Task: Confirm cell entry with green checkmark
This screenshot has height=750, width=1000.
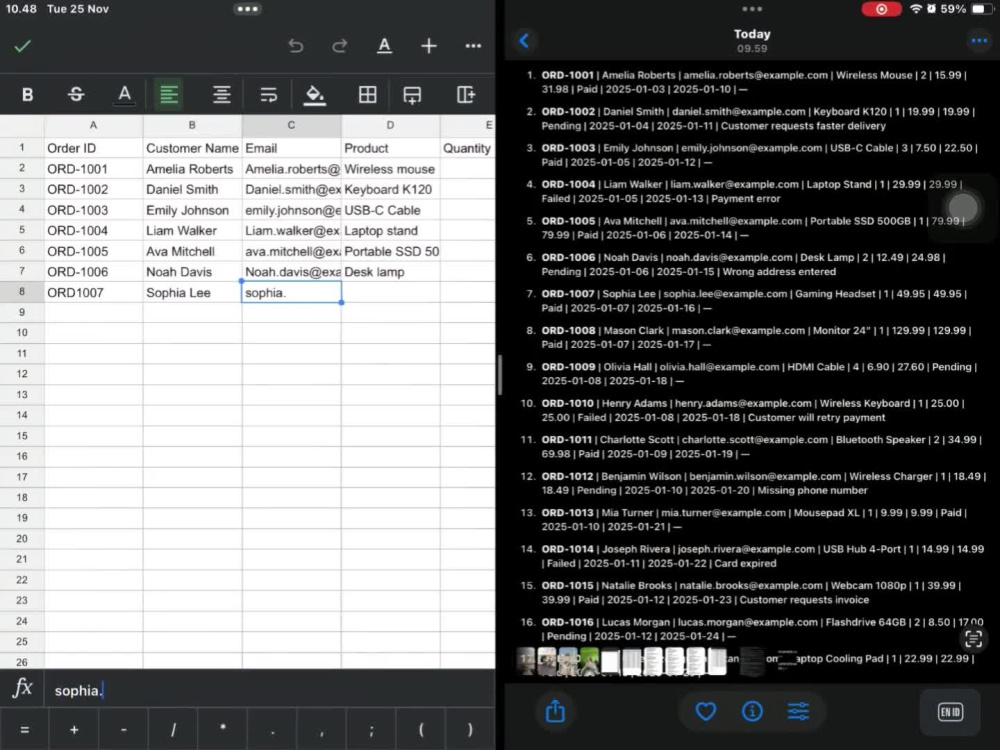Action: click(x=23, y=46)
